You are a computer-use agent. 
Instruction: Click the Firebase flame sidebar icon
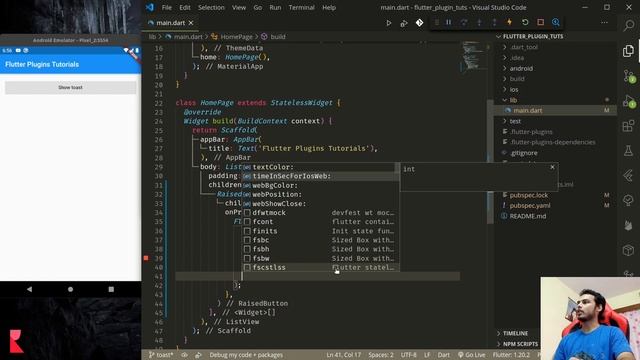click(629, 225)
